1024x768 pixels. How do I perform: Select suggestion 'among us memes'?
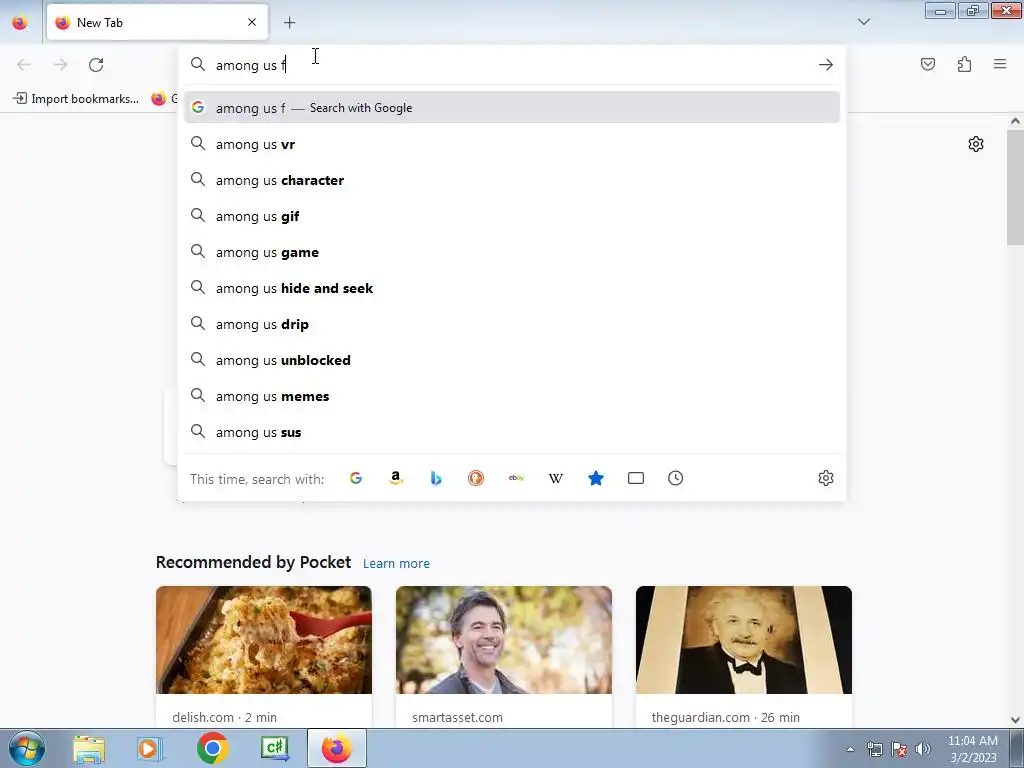pos(512,396)
